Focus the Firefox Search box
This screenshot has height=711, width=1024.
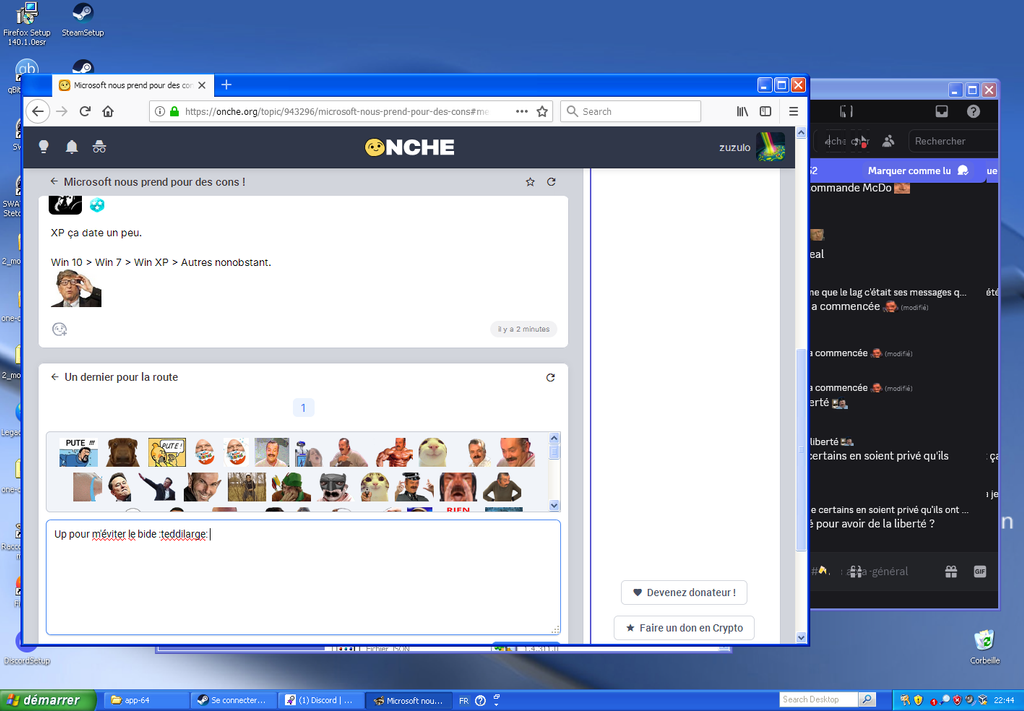[x=631, y=112]
